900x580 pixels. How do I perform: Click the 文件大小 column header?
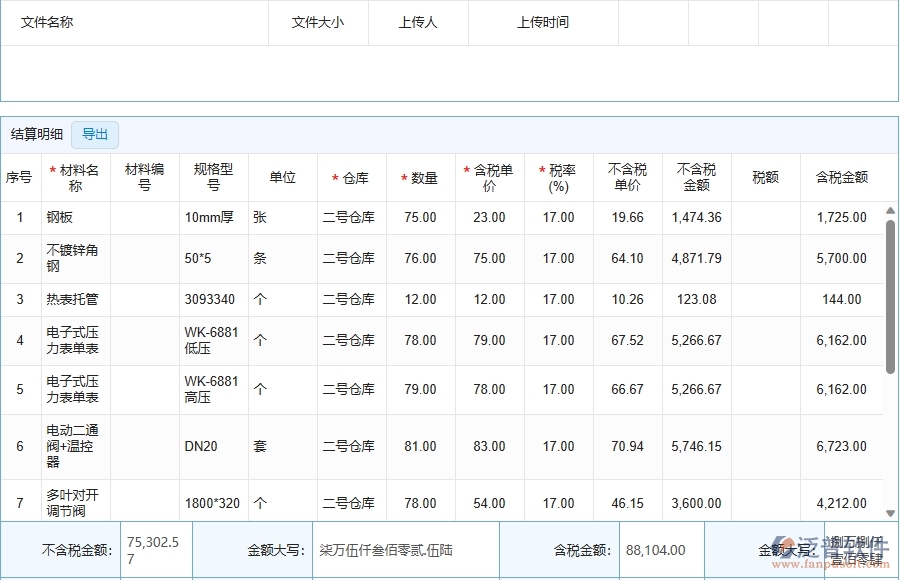(317, 22)
